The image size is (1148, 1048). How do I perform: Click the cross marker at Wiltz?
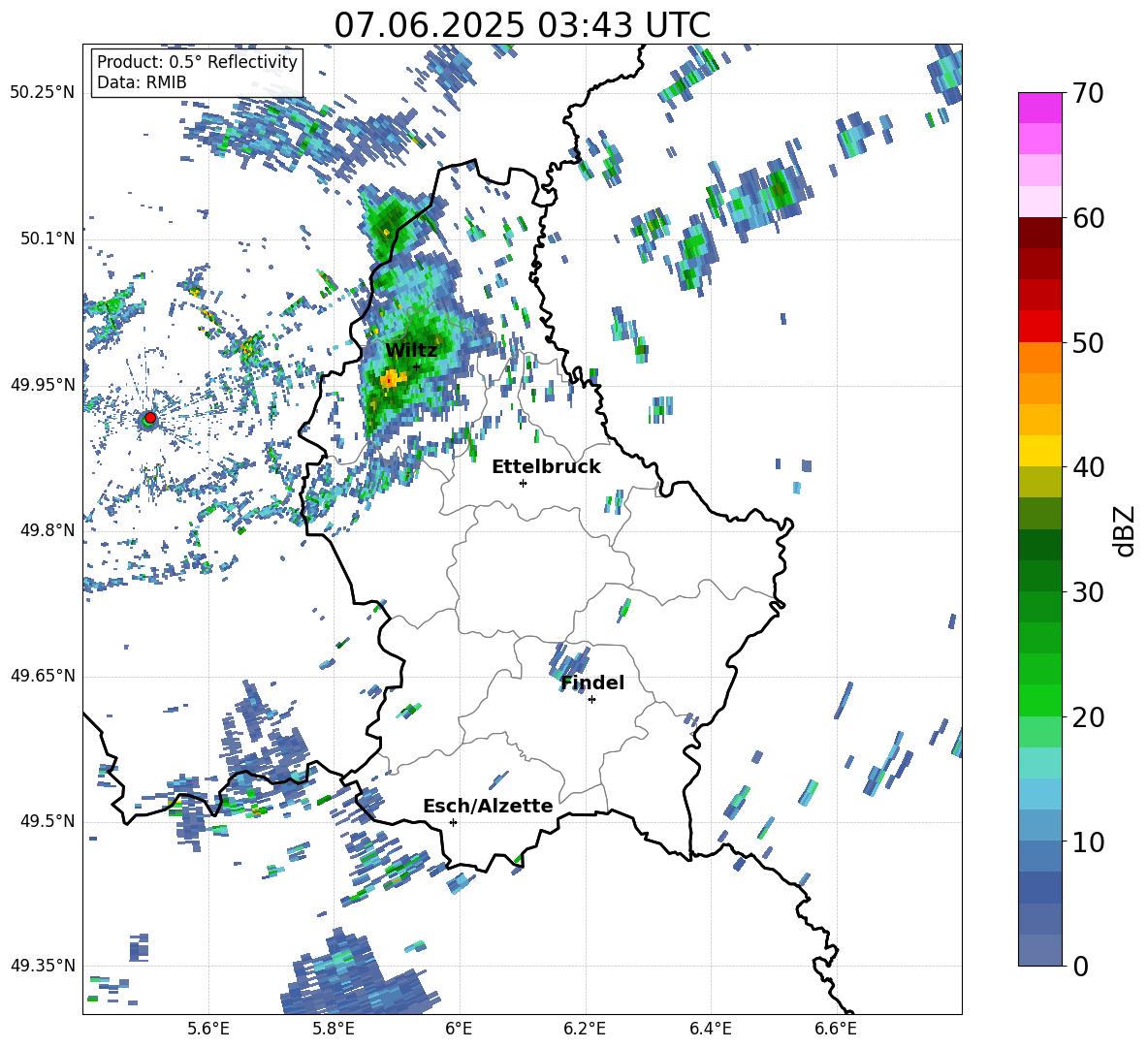tap(417, 366)
